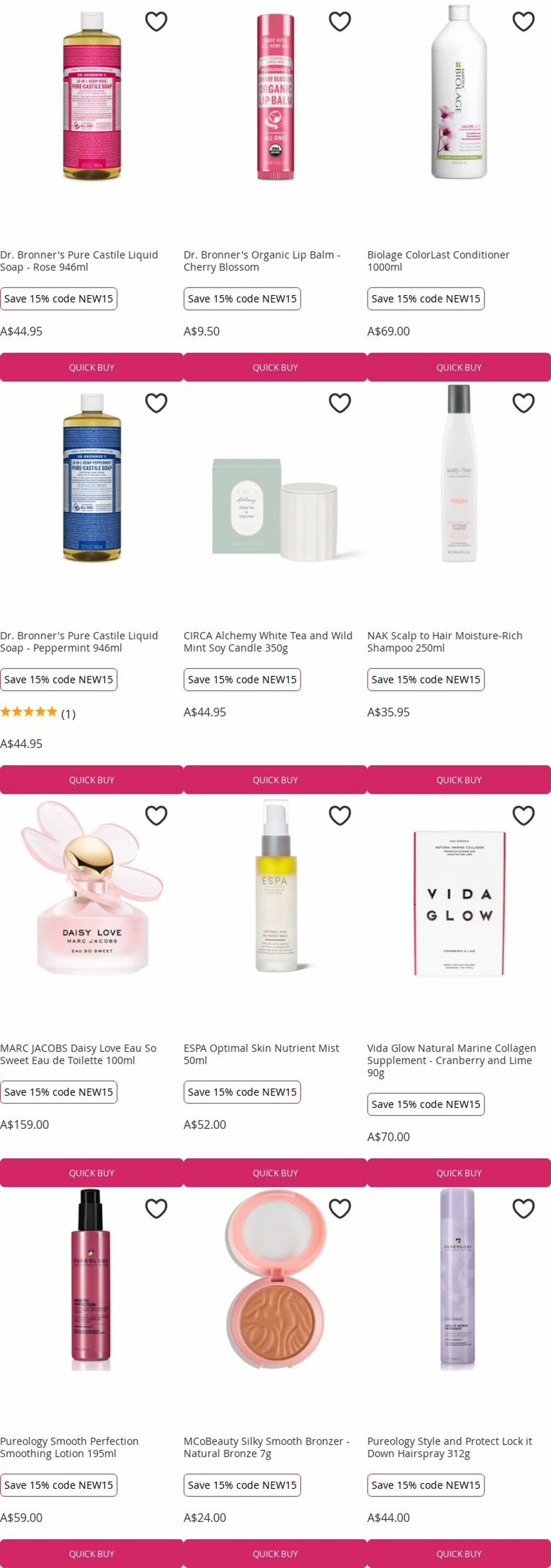Quick buy the CIRCA Alchemy candle
551x1568 pixels.
(x=275, y=780)
